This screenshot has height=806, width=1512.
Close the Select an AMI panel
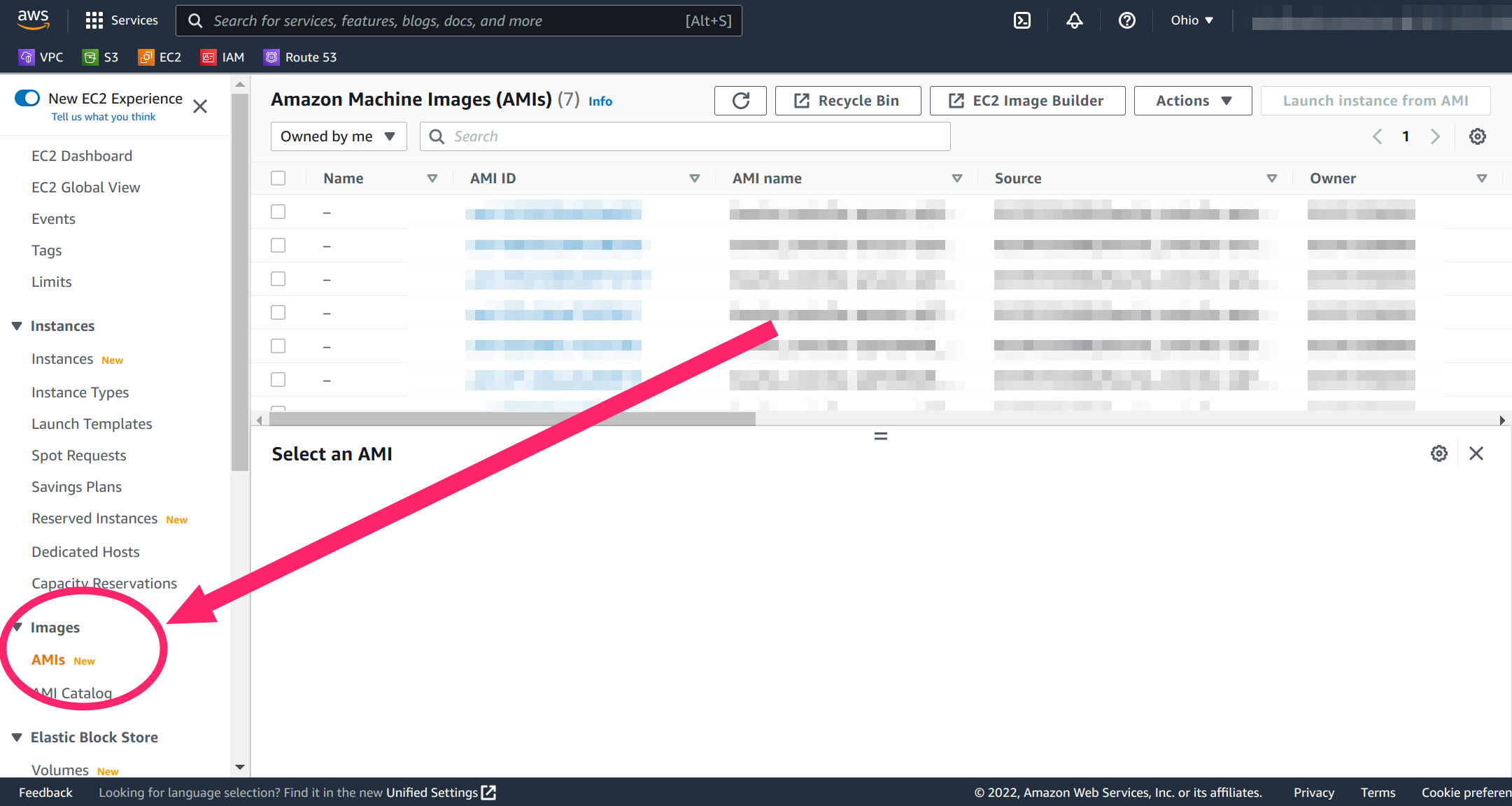point(1476,453)
